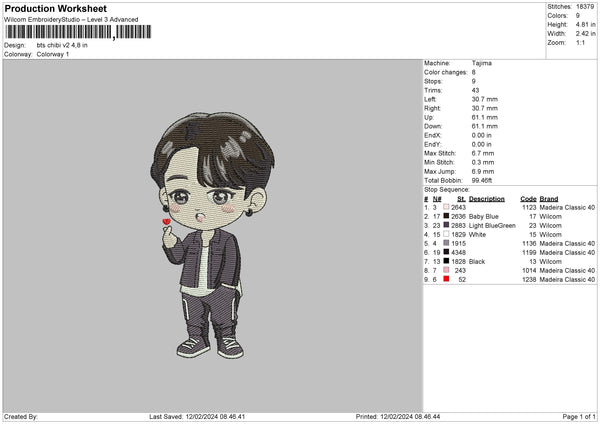Click the design name 'bts chibi v2 4,8 in'
Image resolution: width=600 pixels, height=424 pixels.
point(62,45)
